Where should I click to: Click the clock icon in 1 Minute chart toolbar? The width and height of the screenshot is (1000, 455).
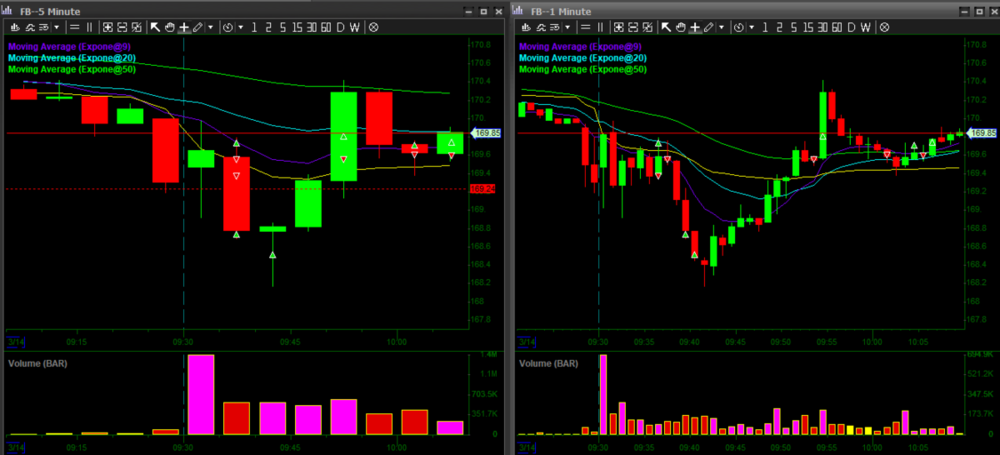click(739, 27)
